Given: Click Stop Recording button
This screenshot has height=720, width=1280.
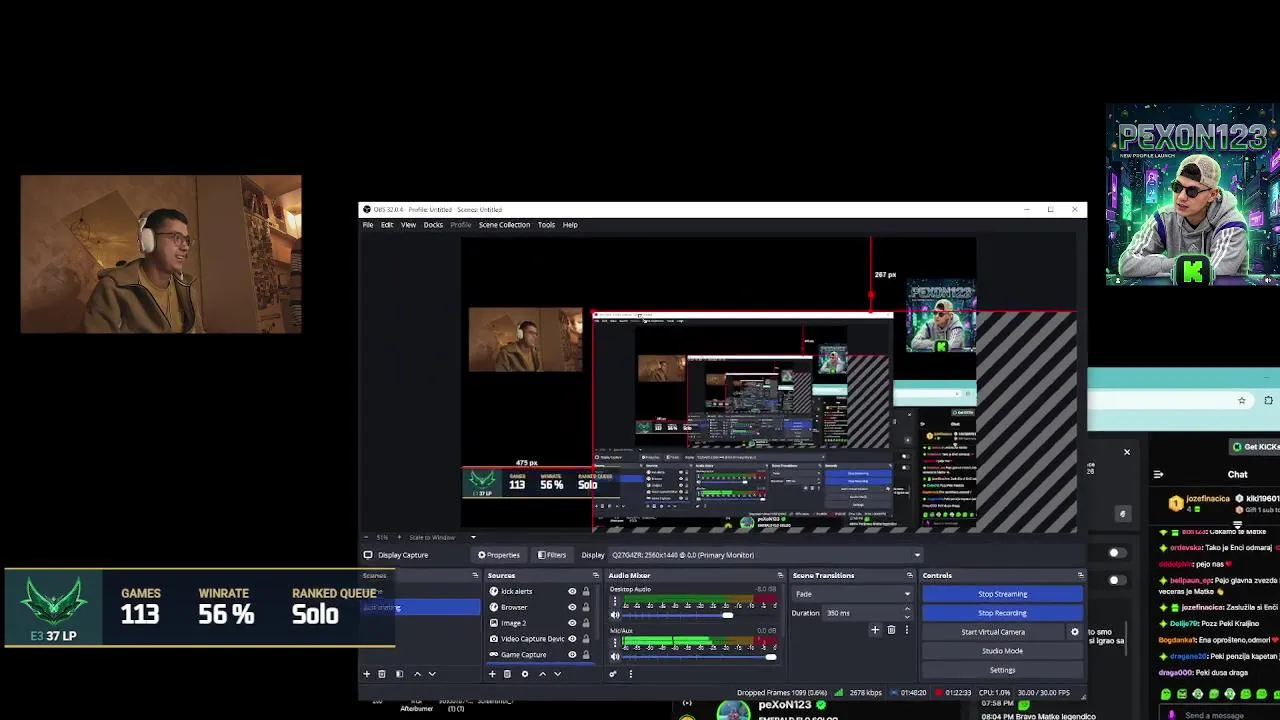Looking at the screenshot, I should 1002,613.
